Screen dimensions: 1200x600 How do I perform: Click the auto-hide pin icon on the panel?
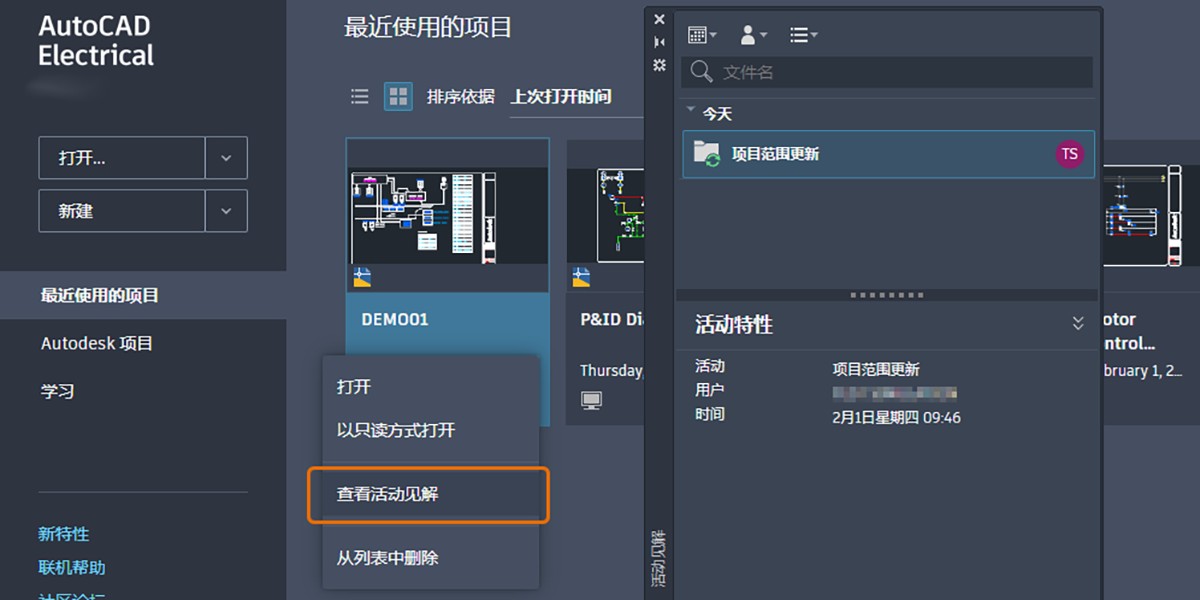click(x=659, y=42)
